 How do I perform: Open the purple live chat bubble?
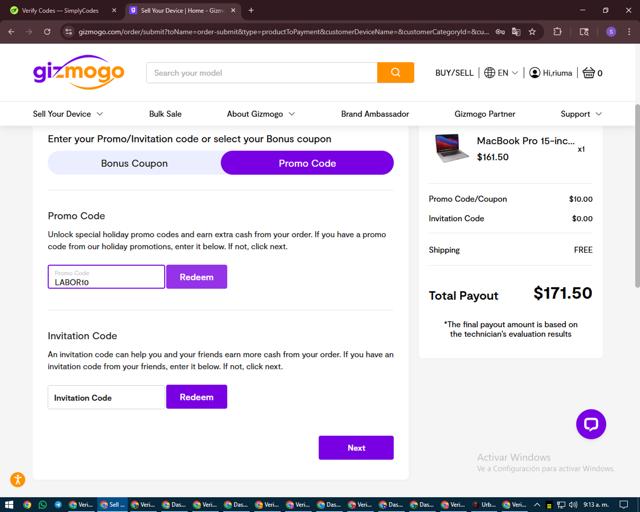point(591,424)
